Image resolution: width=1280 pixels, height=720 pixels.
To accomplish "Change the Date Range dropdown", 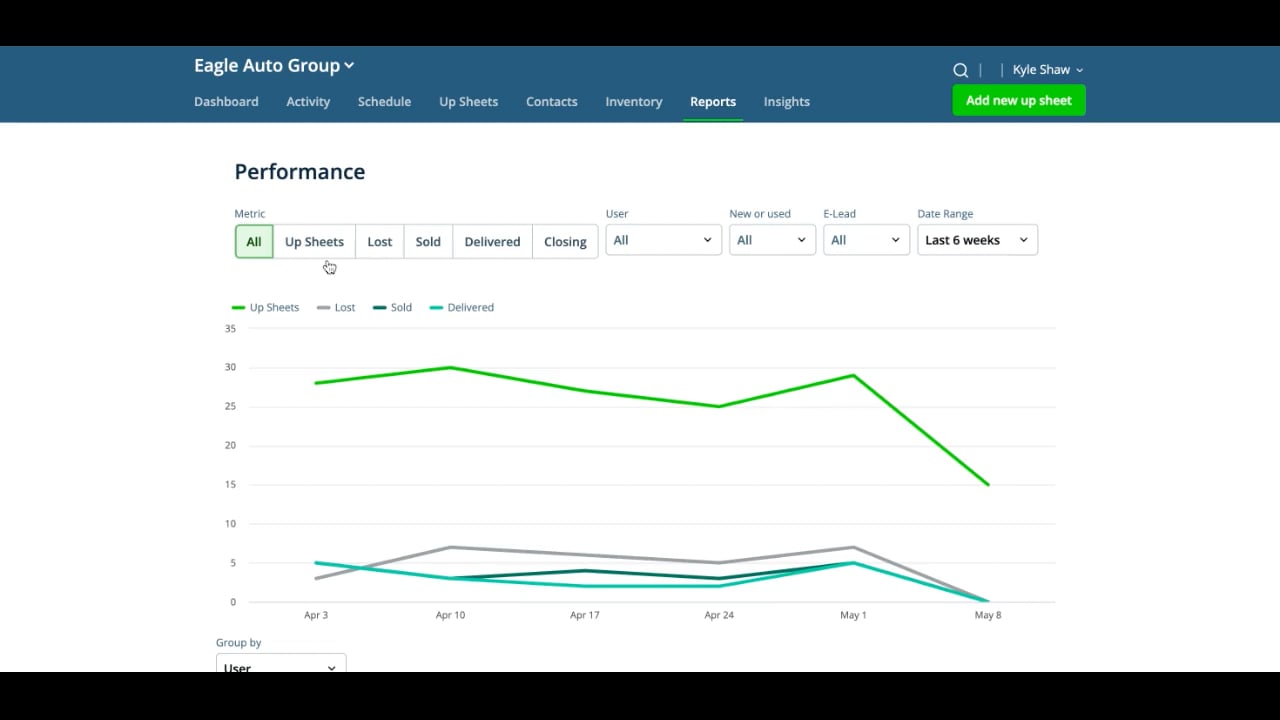I will (977, 240).
